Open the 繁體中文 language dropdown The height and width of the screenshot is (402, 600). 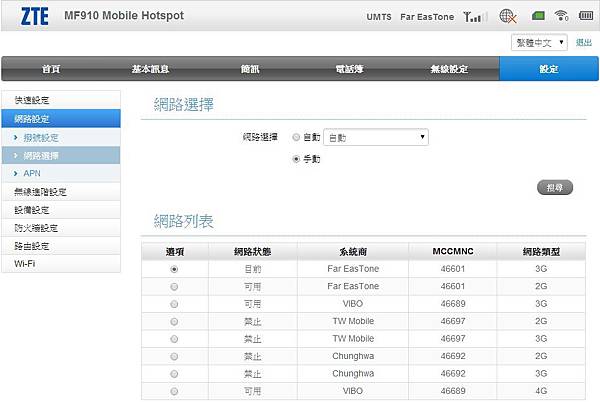(x=539, y=42)
